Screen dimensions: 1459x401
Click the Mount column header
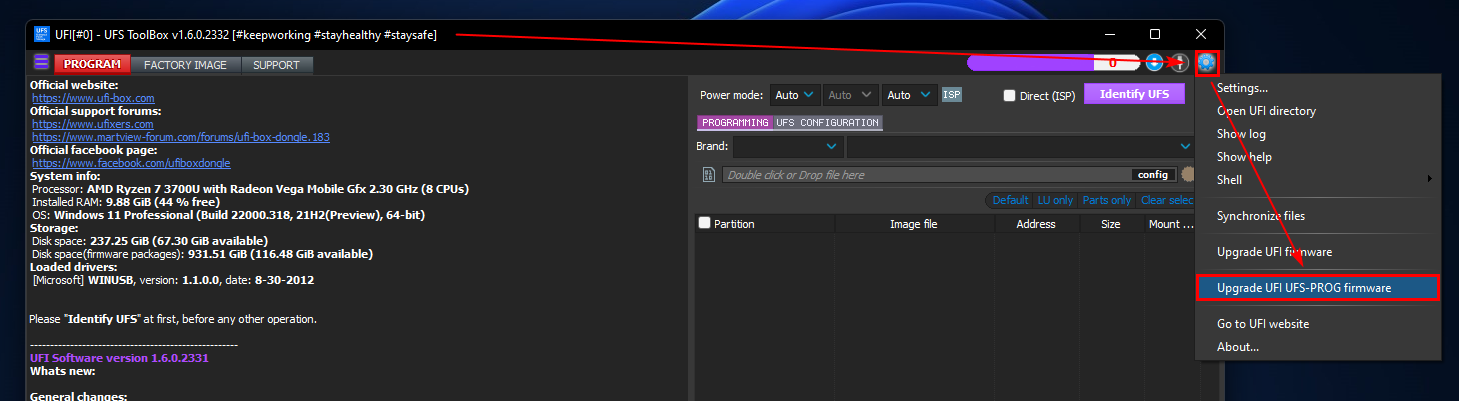point(1170,224)
